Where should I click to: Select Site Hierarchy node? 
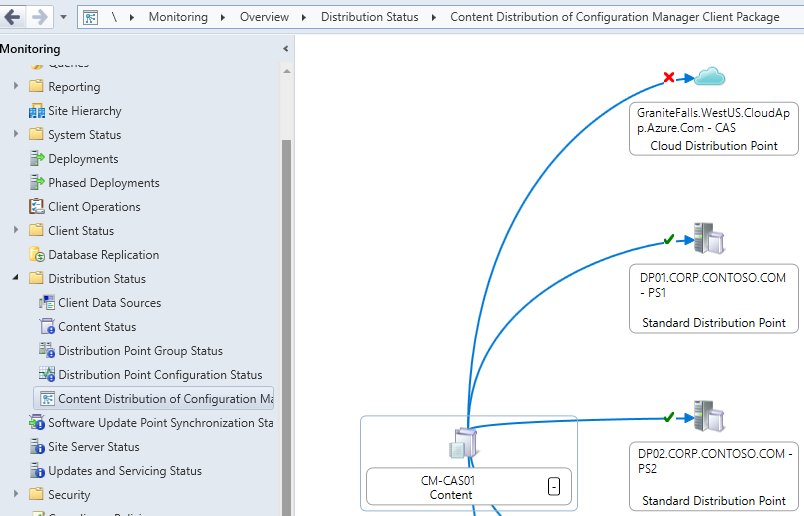(85, 111)
